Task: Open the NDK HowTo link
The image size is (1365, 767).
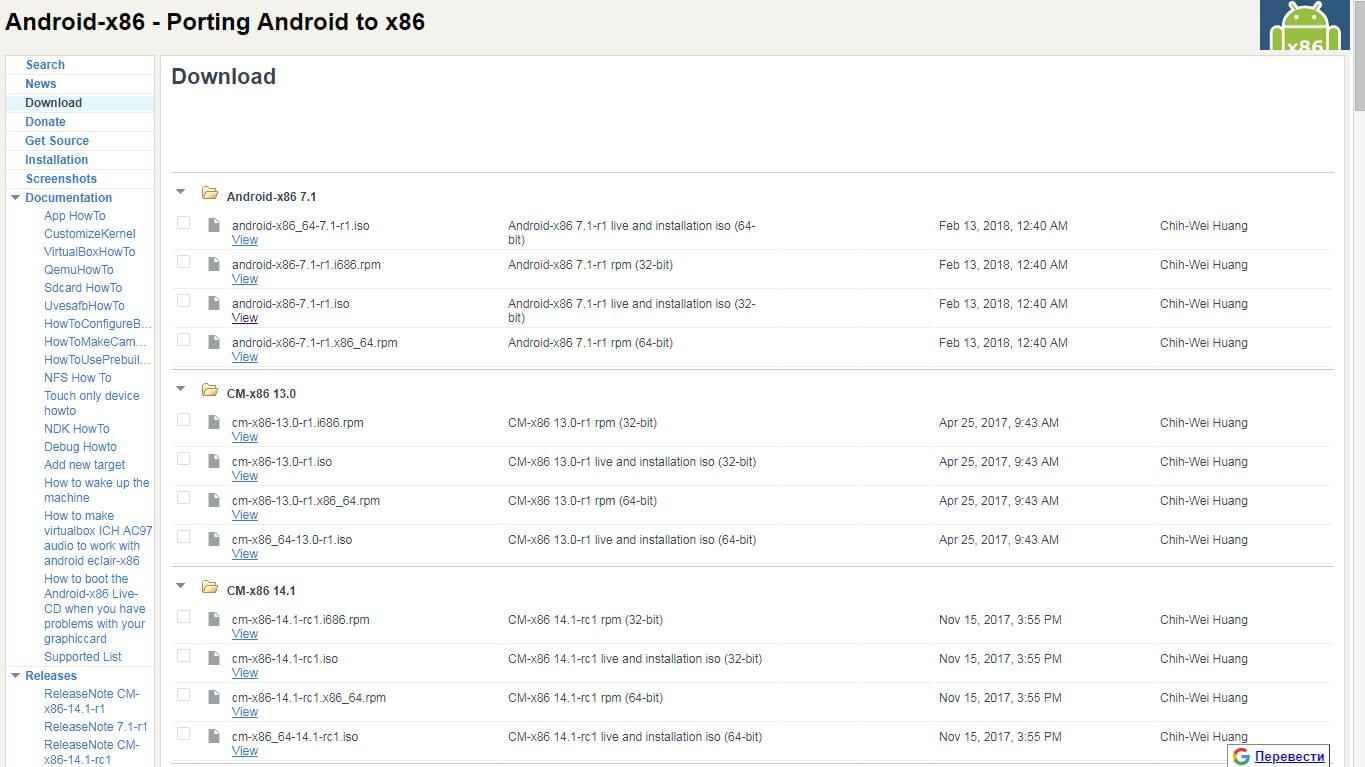Action: tap(77, 429)
